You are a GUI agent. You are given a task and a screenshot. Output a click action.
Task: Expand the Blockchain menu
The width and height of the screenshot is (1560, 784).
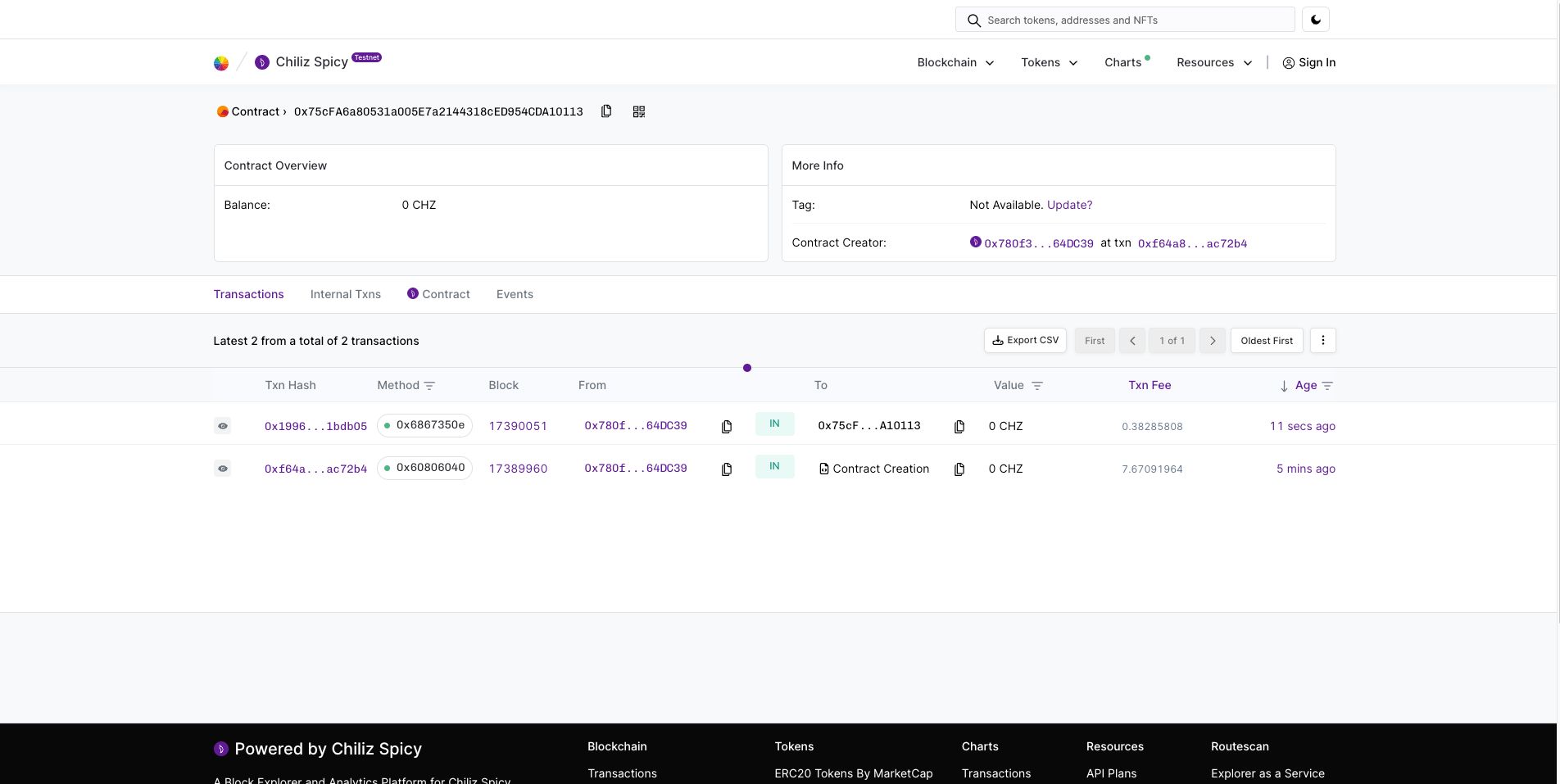[x=955, y=62]
